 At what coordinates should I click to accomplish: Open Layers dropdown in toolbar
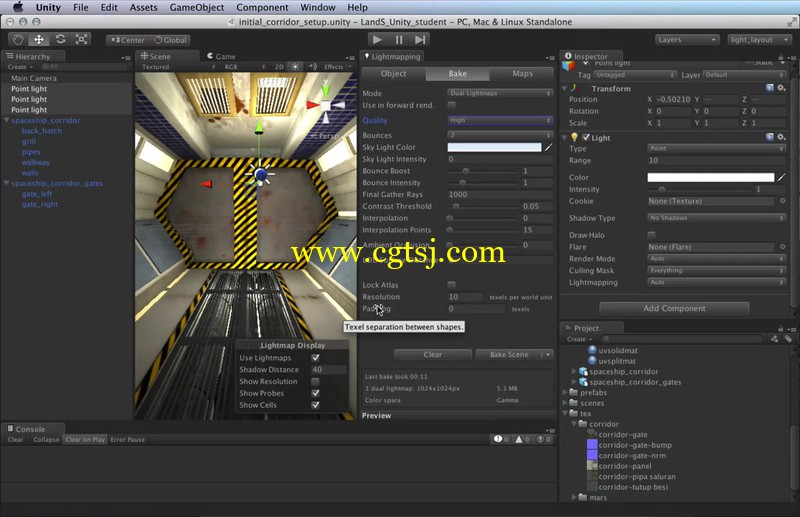pyautogui.click(x=687, y=39)
